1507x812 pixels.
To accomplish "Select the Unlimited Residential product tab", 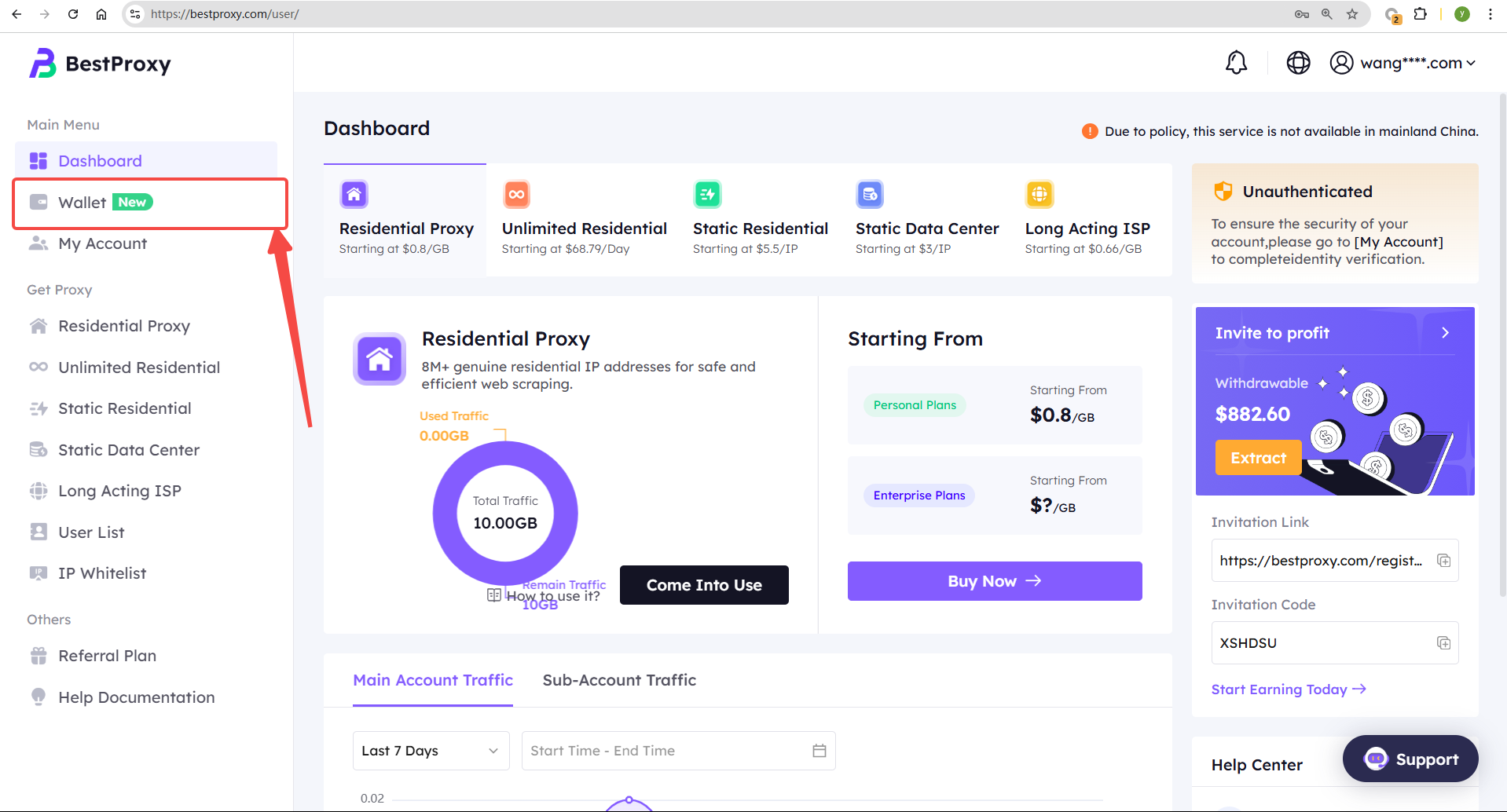I will click(x=584, y=220).
